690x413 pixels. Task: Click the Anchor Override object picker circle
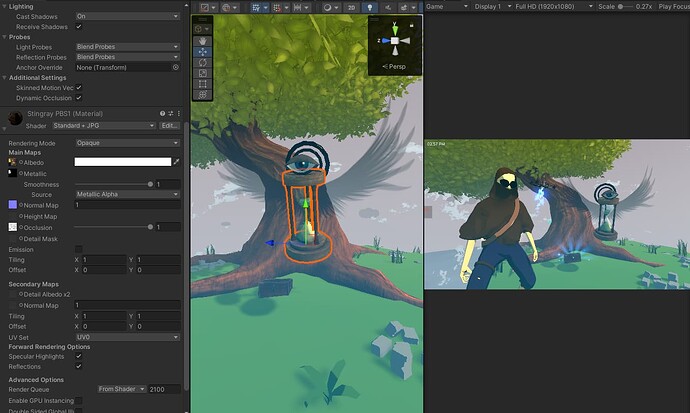click(176, 67)
